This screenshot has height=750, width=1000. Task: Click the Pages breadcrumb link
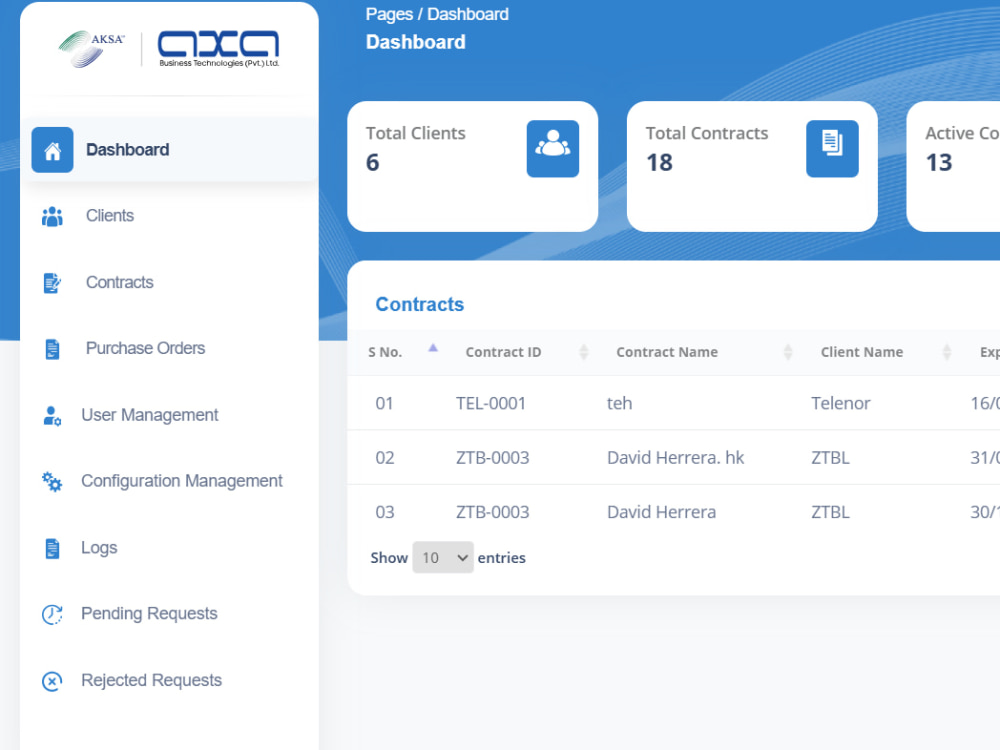389,14
